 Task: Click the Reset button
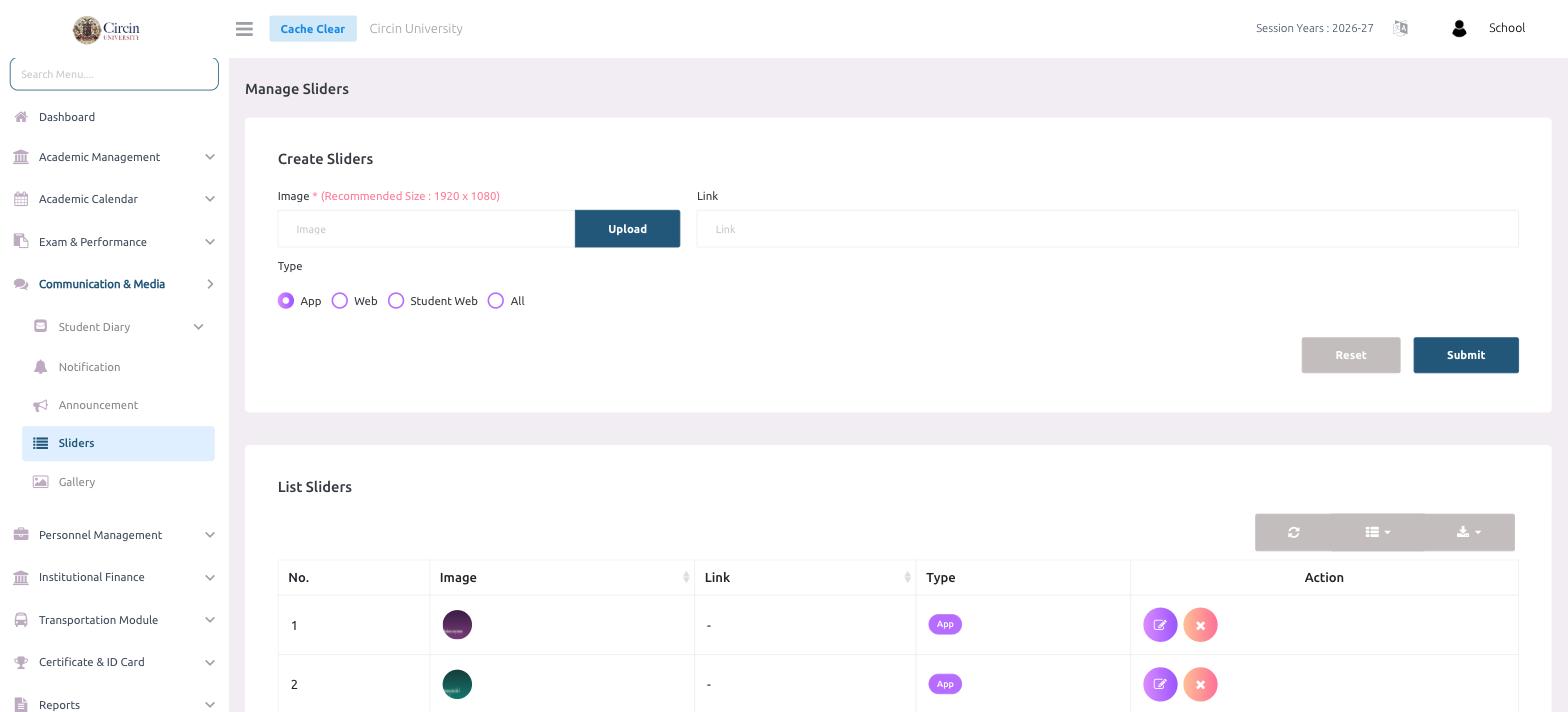(1351, 355)
